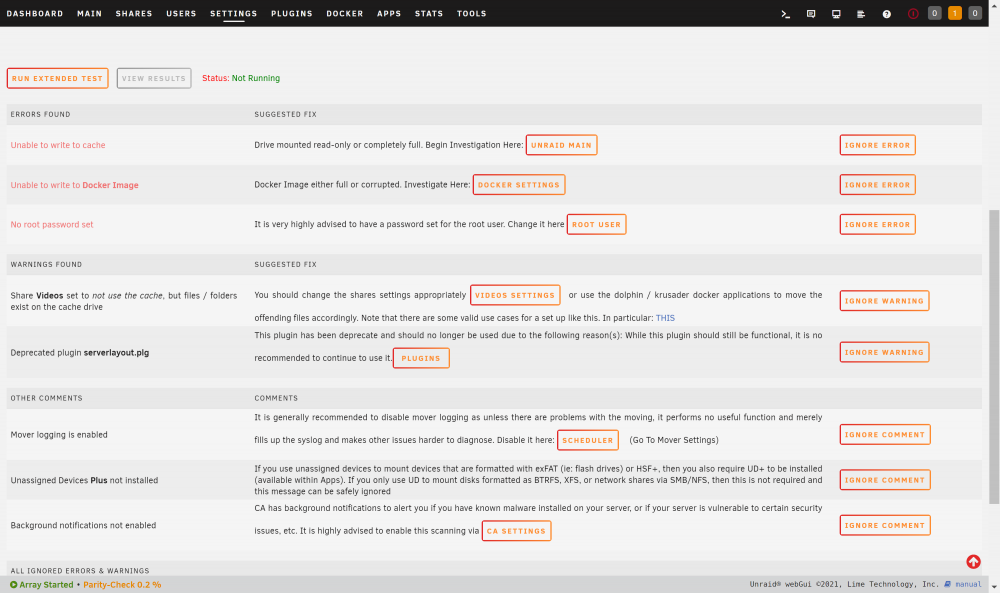The height and width of the screenshot is (593, 1000).
Task: Click the 'WARNINGS FOUND' column header
Action: (x=46, y=265)
